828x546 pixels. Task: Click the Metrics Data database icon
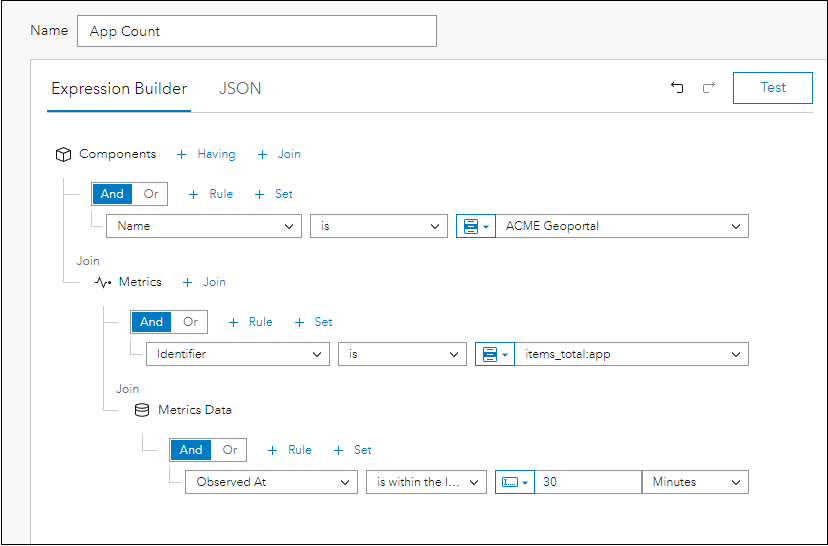tap(142, 410)
